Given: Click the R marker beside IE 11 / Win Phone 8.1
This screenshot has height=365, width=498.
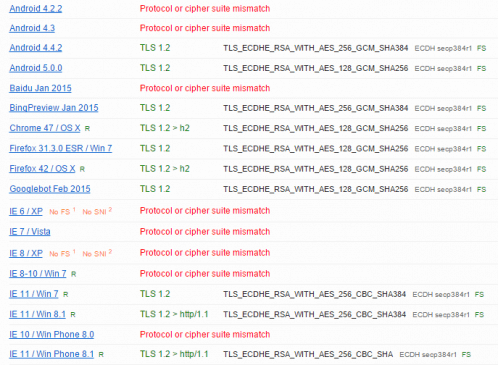Looking at the screenshot, I should (101, 355).
